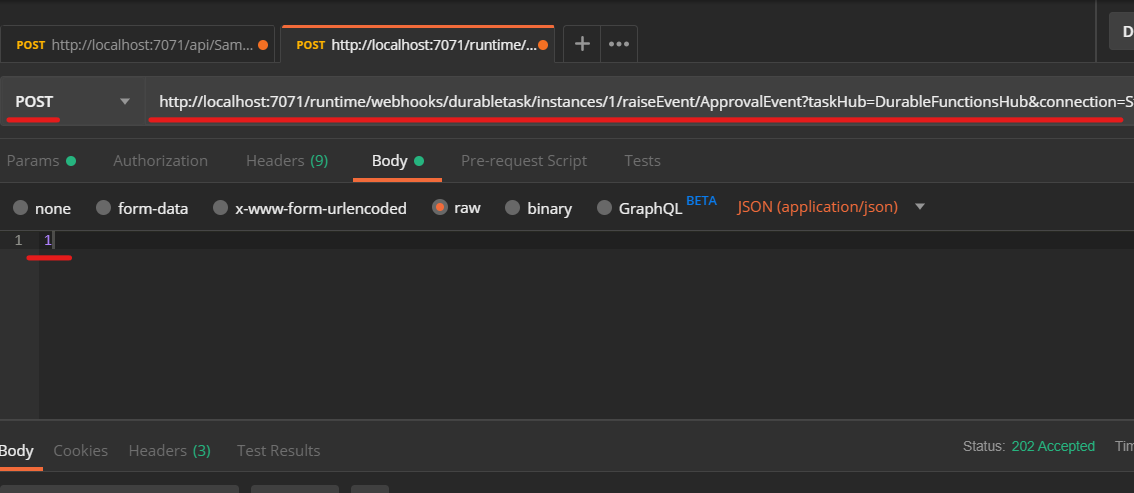Show the response Body tab
The image size is (1134, 493).
17,450
